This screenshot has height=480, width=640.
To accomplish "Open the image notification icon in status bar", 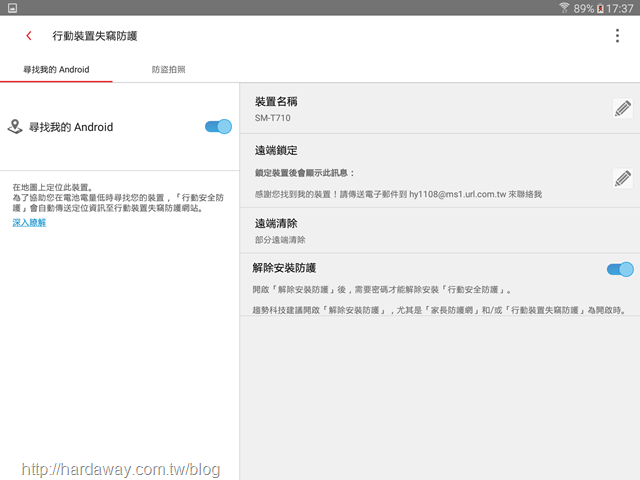I will click(x=12, y=8).
